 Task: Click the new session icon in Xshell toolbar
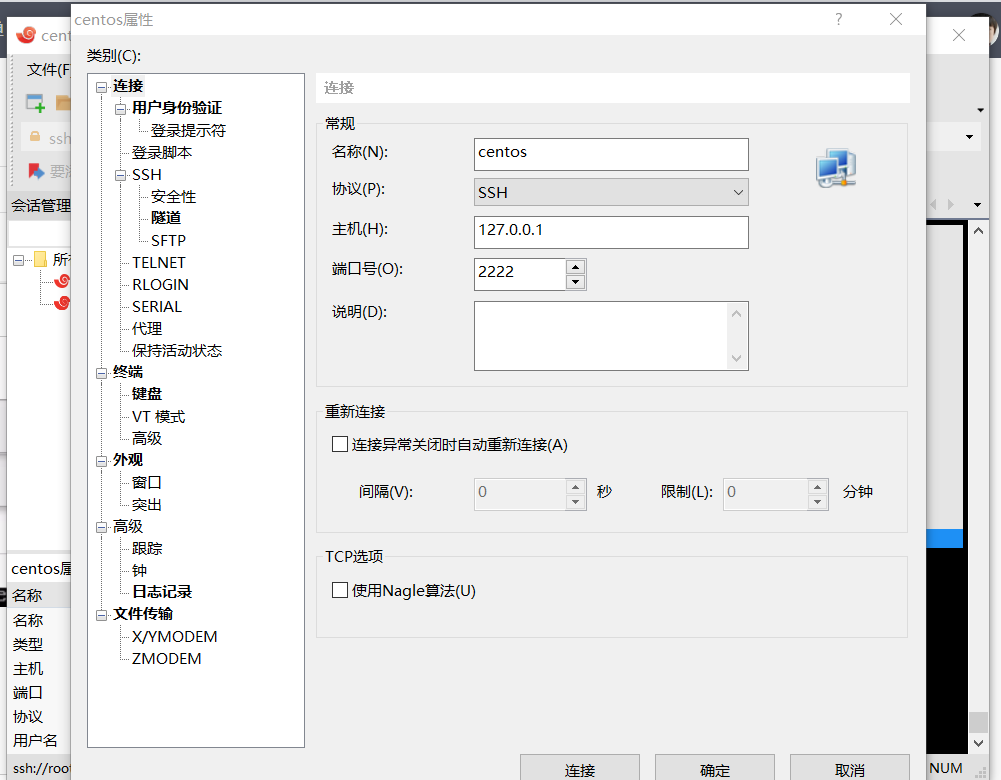coord(35,102)
